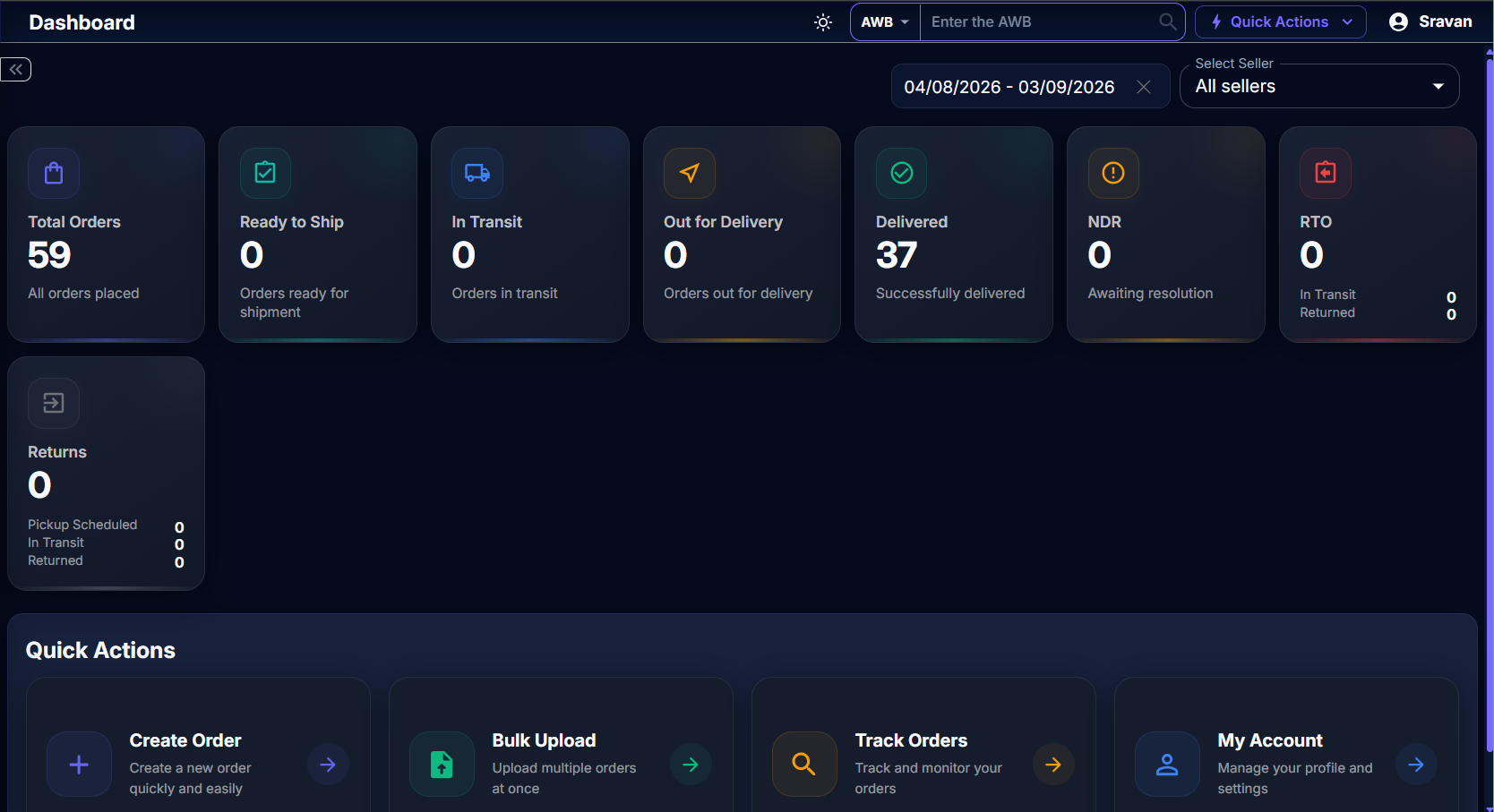Click the Total Orders shopping bag icon
This screenshot has width=1494, height=812.
pos(54,173)
